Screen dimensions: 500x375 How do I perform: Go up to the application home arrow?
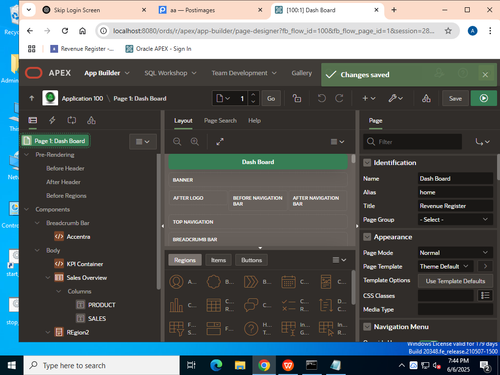pos(32,98)
